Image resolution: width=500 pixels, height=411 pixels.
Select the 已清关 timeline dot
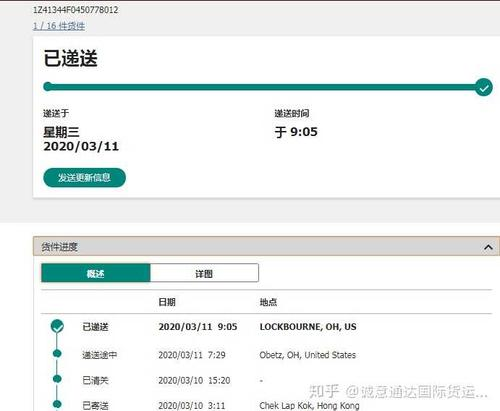57,379
